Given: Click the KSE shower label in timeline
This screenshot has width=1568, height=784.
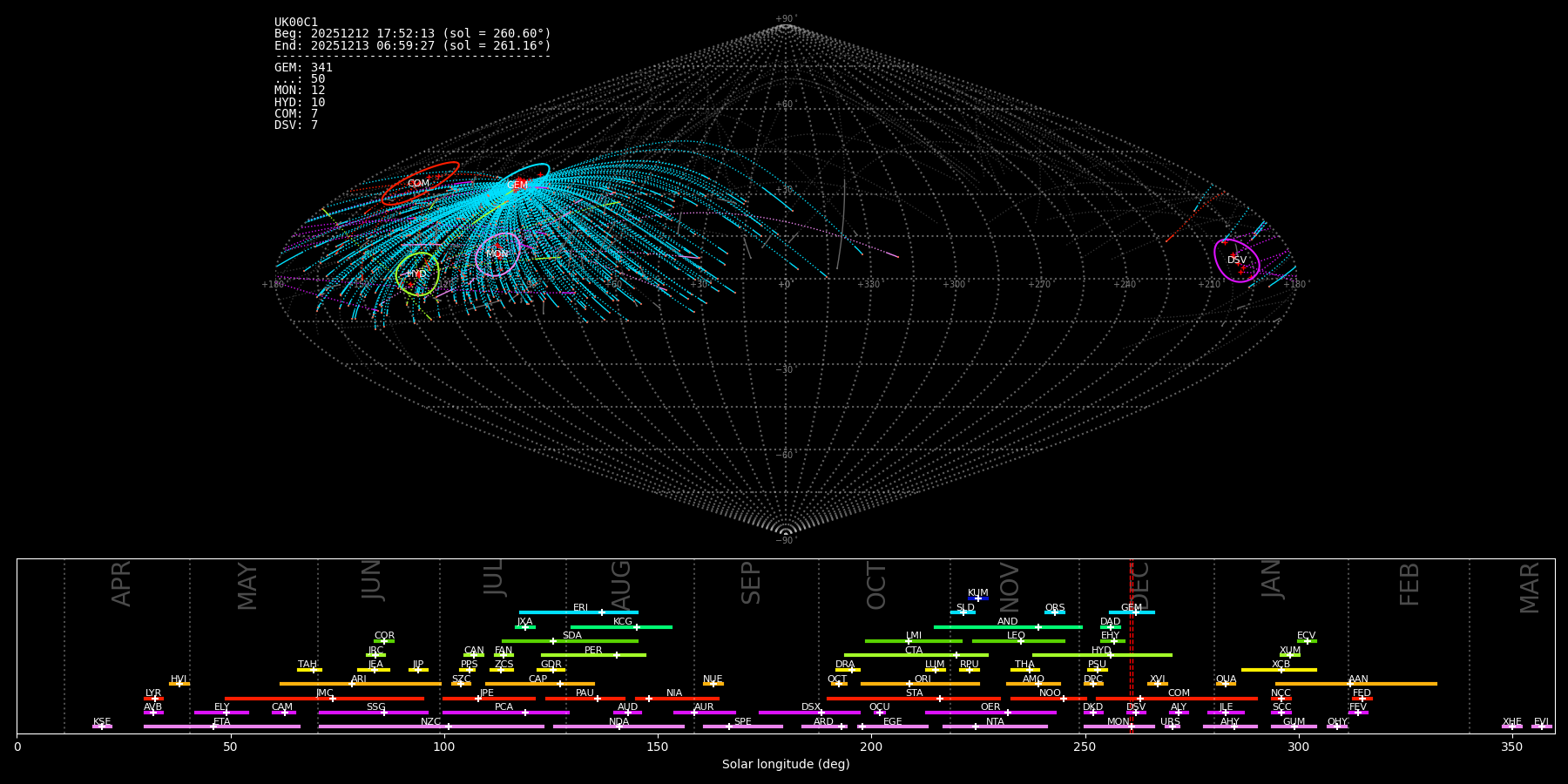Looking at the screenshot, I should pyautogui.click(x=102, y=722).
